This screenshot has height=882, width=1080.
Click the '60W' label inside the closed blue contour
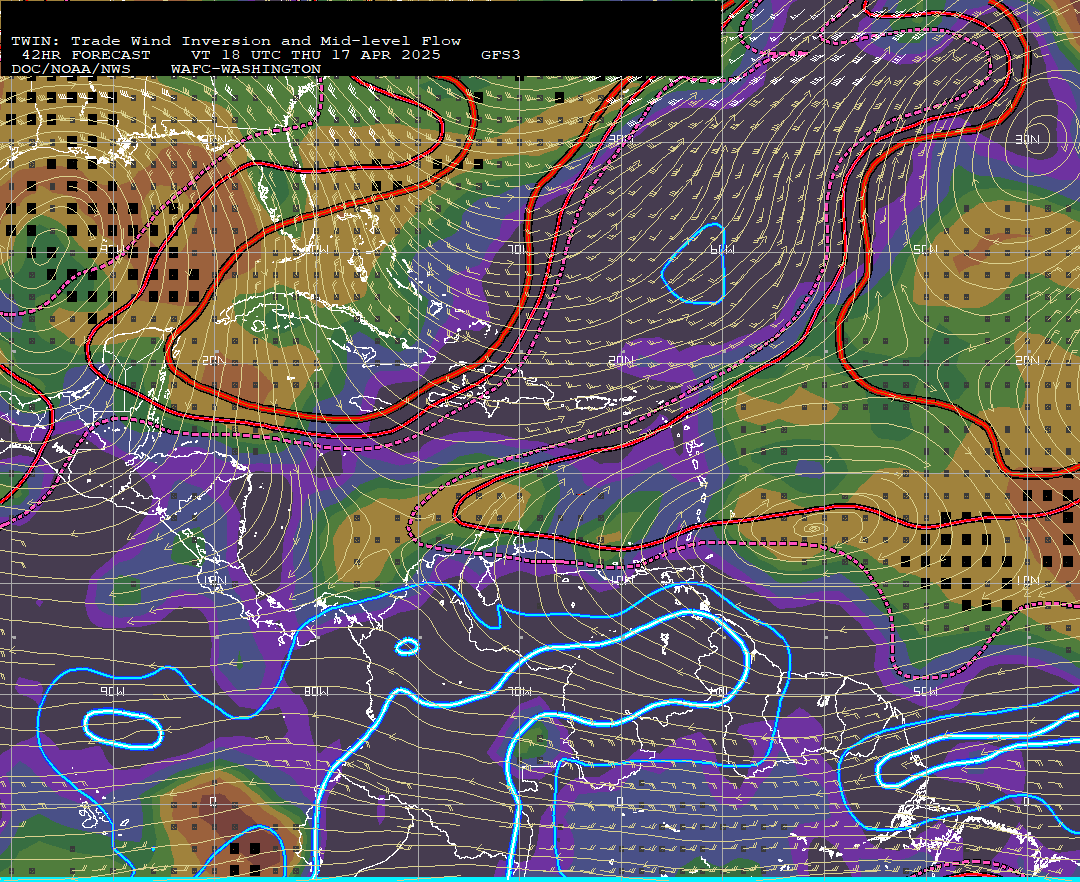[722, 250]
